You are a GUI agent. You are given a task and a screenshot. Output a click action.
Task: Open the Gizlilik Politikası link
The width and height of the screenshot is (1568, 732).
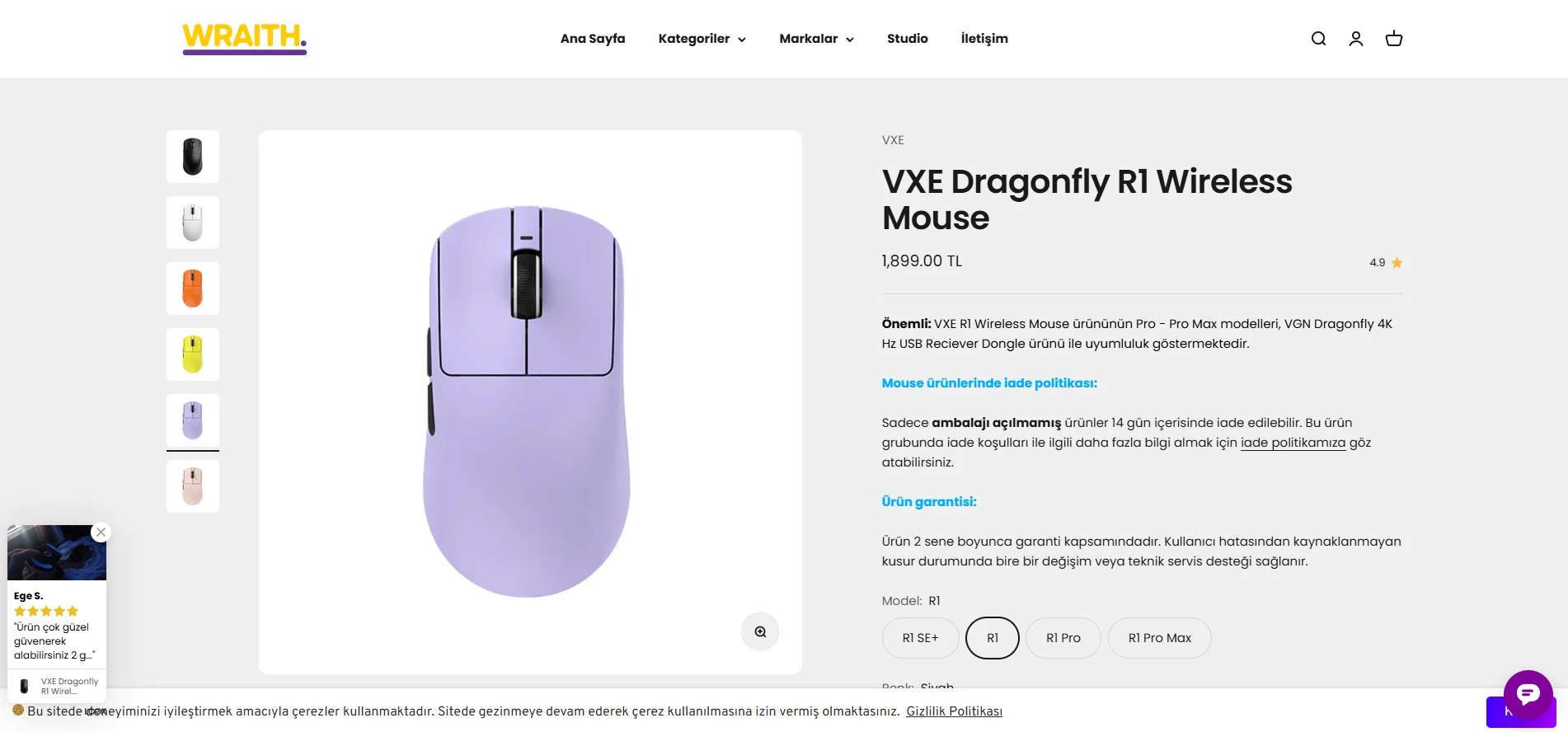[954, 711]
